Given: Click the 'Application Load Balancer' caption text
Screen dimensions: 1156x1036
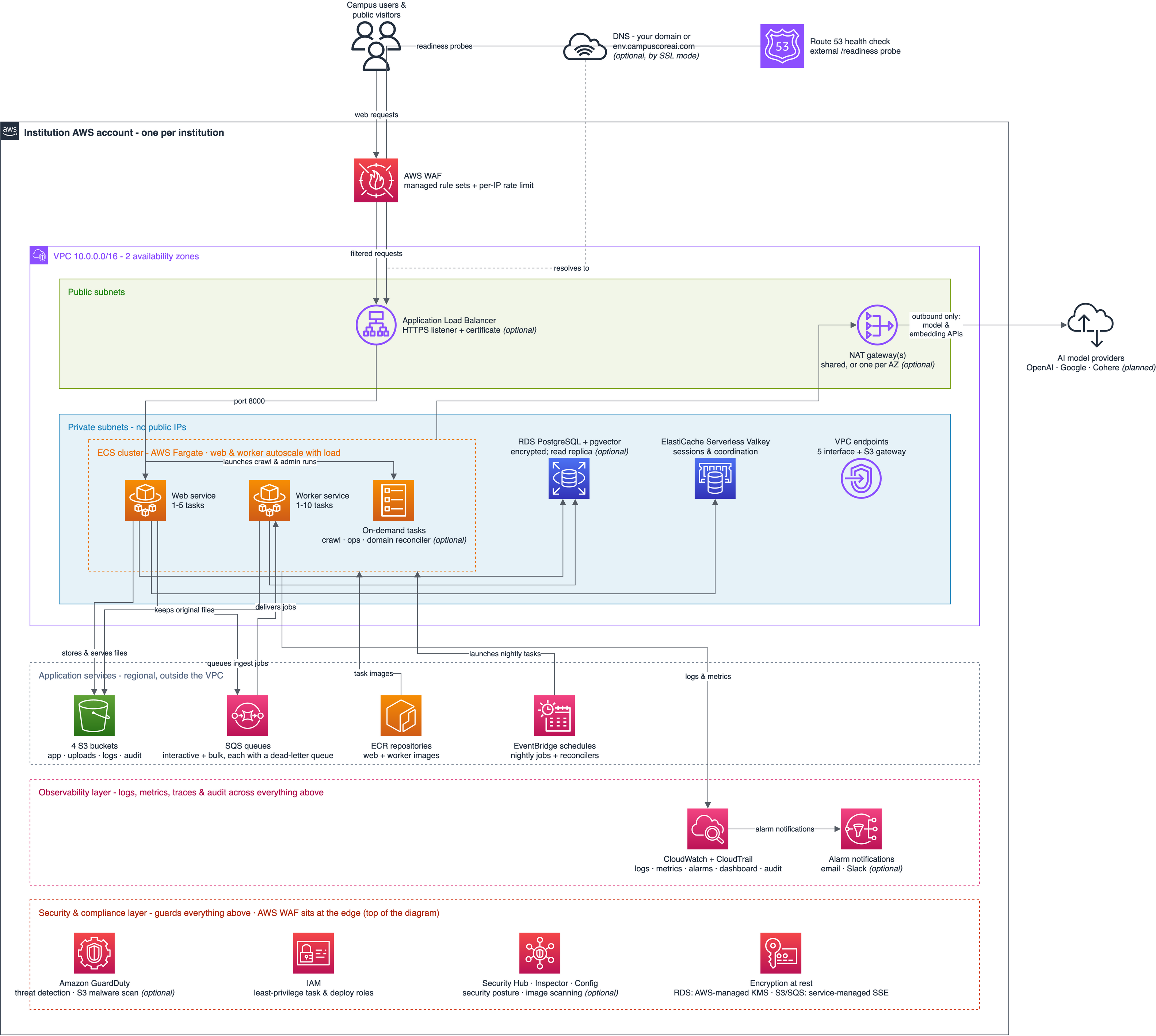Looking at the screenshot, I should [449, 321].
